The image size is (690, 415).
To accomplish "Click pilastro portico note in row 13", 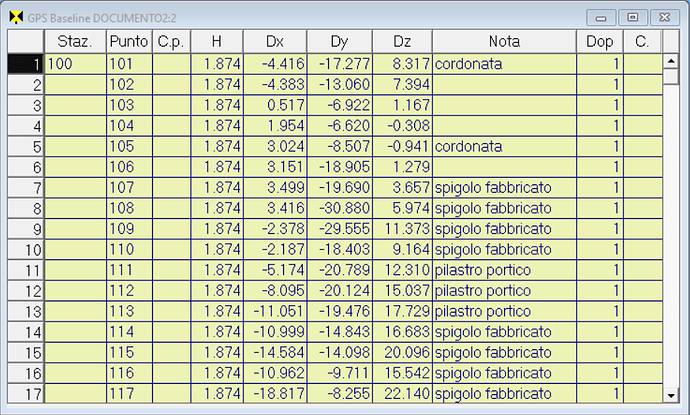I will point(504,311).
